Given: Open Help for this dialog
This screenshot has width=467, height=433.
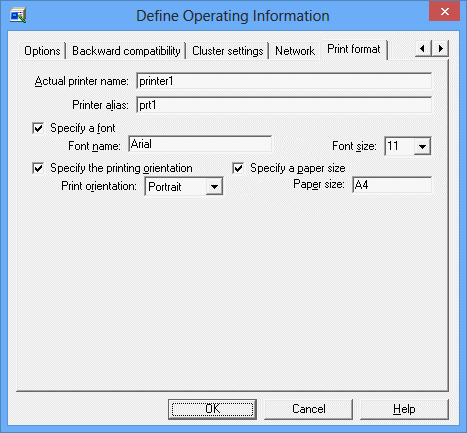Looking at the screenshot, I should 404,409.
